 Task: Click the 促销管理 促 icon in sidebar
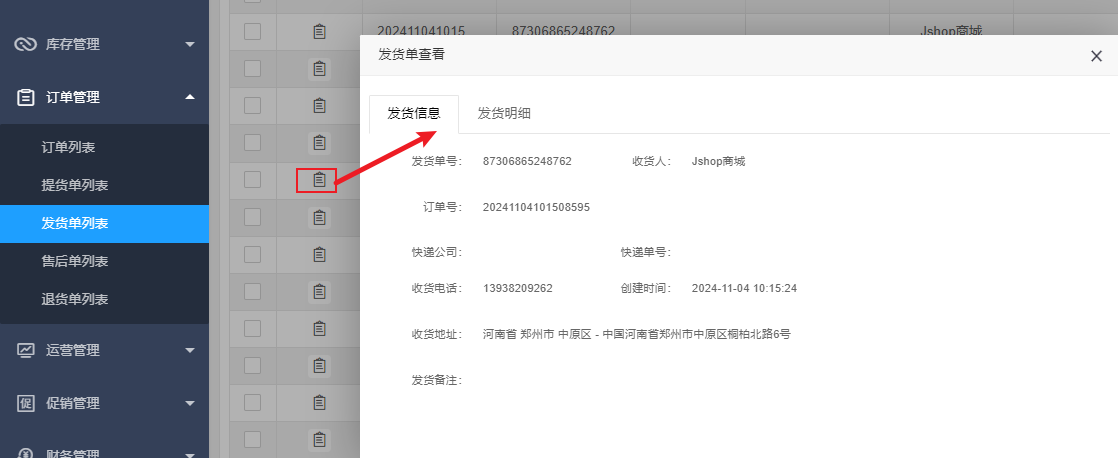pos(26,403)
